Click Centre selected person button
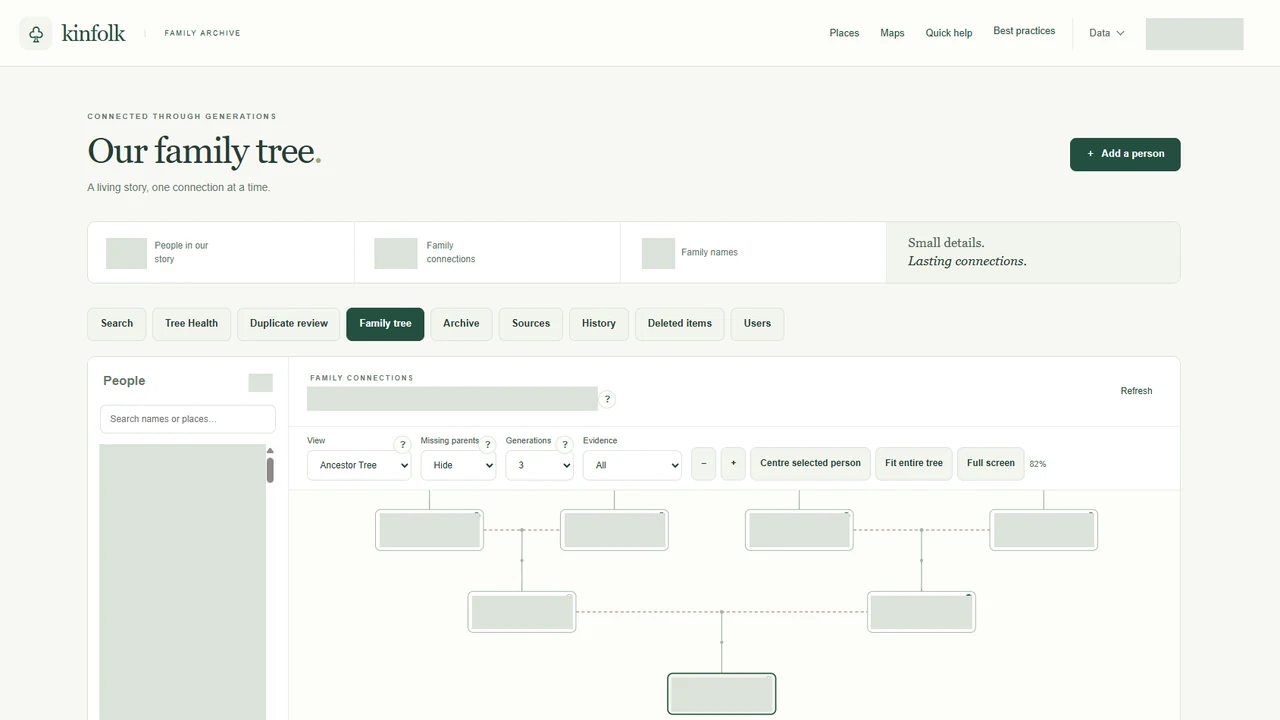The height and width of the screenshot is (720, 1280). (x=810, y=463)
